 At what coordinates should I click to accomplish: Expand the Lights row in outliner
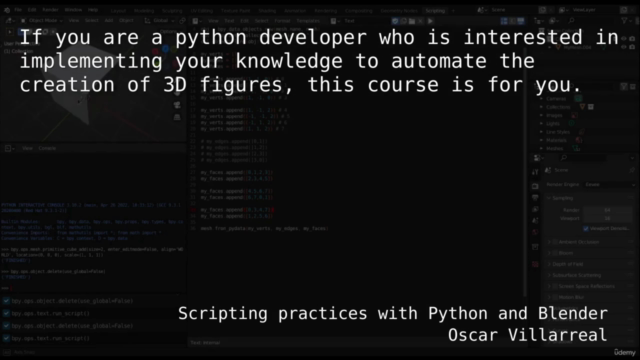coord(542,124)
